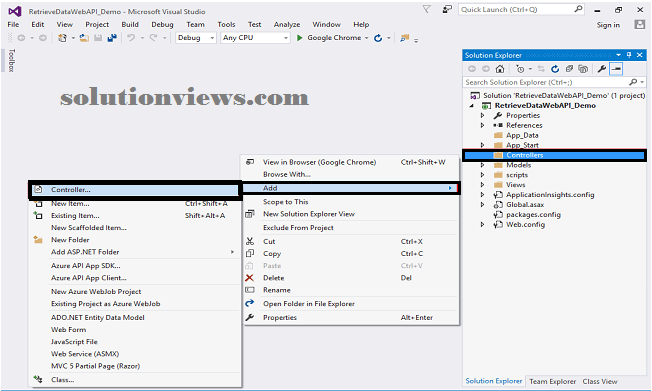Click the Undo icon in the toolbar
This screenshot has width=652, height=391.
pyautogui.click(x=131, y=38)
